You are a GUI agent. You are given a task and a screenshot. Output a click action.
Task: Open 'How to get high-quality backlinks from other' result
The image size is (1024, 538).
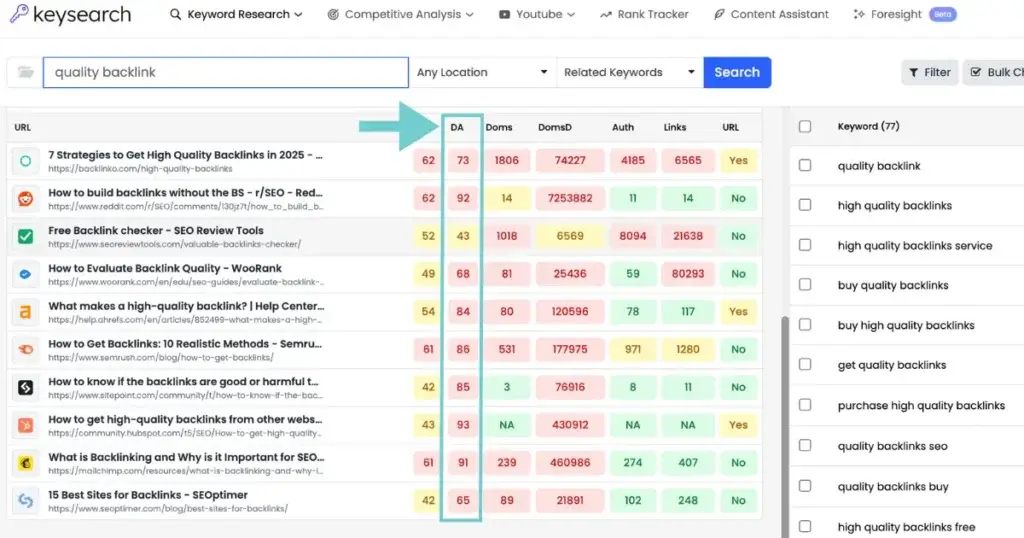coord(185,419)
